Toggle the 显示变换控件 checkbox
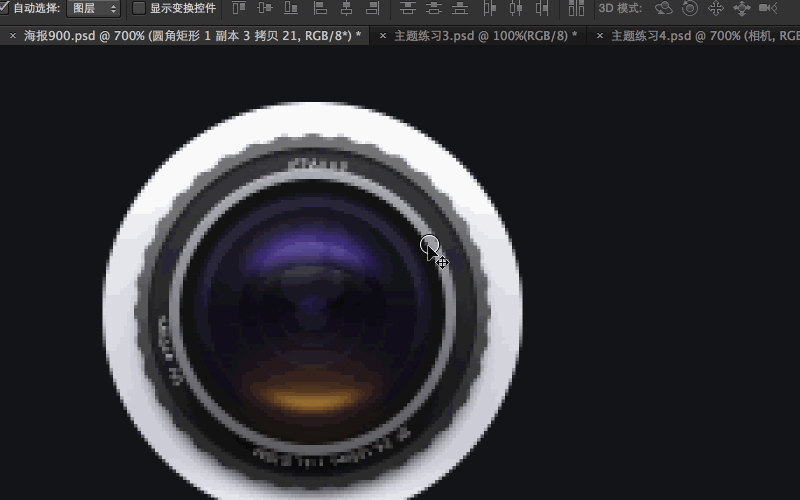This screenshot has height=500, width=800. (x=138, y=8)
